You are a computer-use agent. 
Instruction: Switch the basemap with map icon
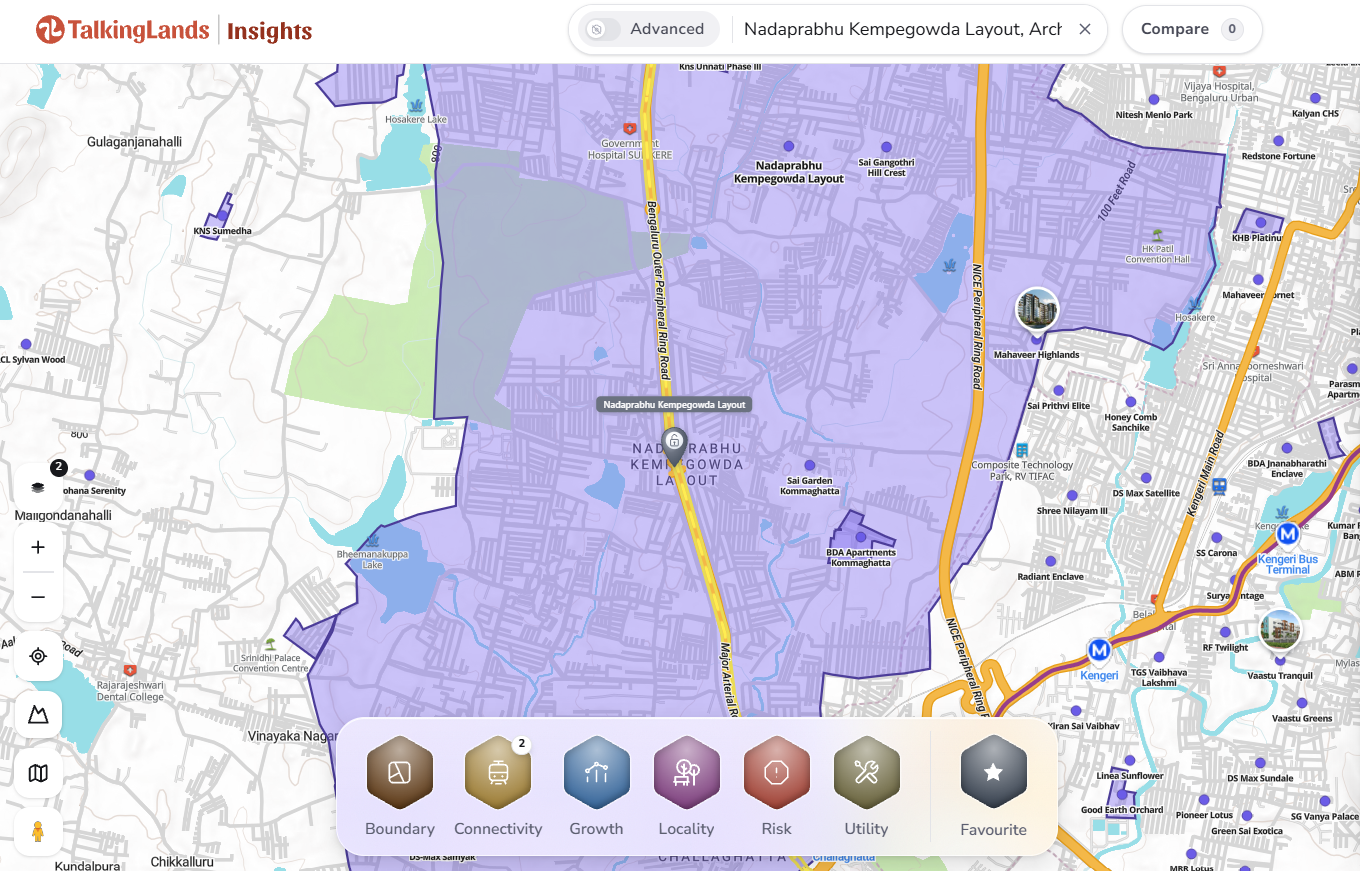click(38, 774)
